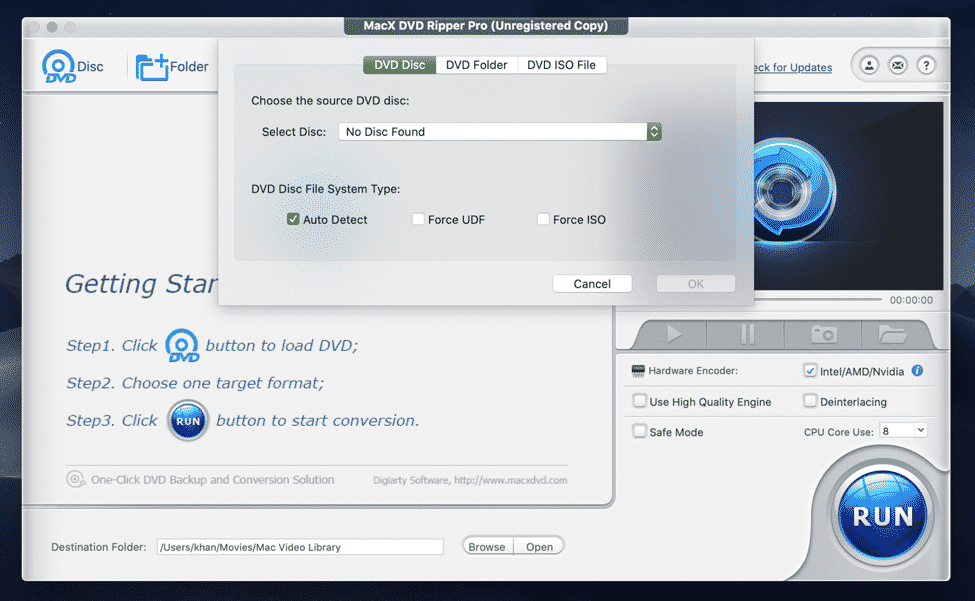The width and height of the screenshot is (975, 601).
Task: Check the Force UDF checkbox
Action: [x=419, y=219]
